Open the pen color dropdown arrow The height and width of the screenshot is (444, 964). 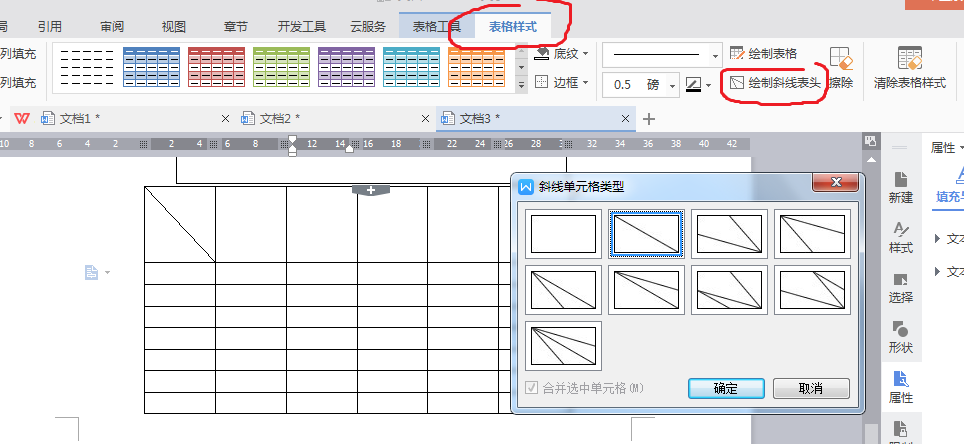point(709,85)
